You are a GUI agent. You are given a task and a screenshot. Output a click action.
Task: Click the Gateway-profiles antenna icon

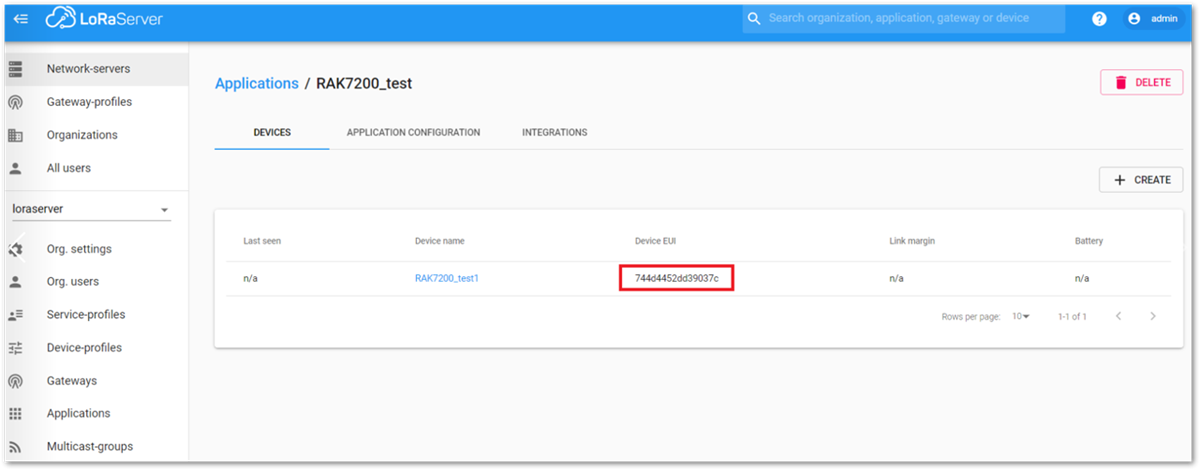[x=15, y=102]
